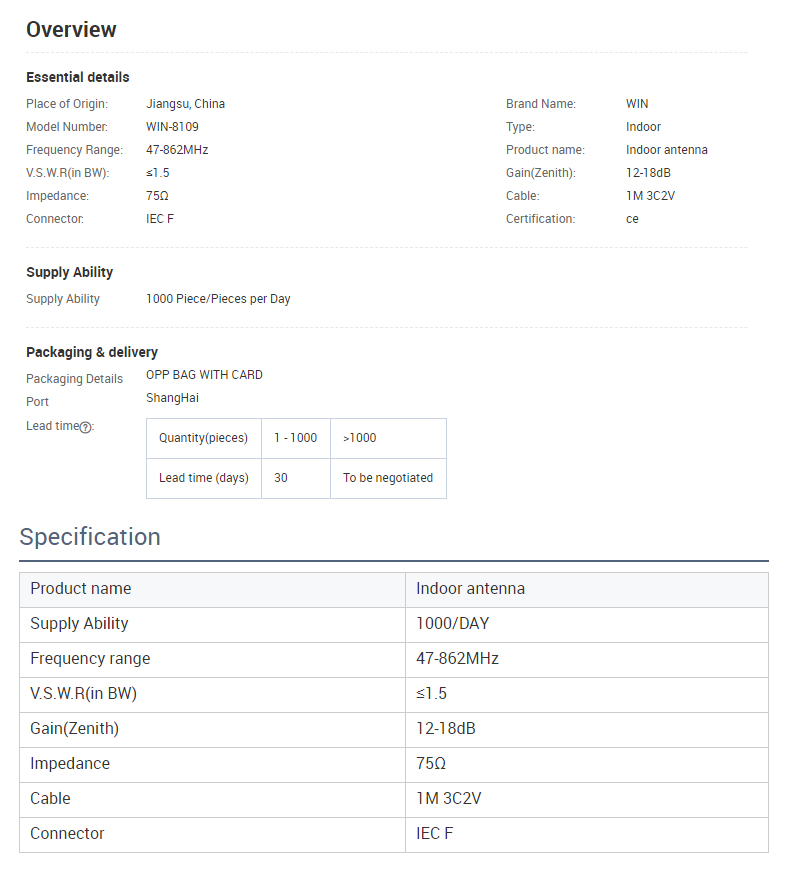Click the 'To be negotiated' lead time cell
This screenshot has height=870, width=800.
[x=388, y=478]
